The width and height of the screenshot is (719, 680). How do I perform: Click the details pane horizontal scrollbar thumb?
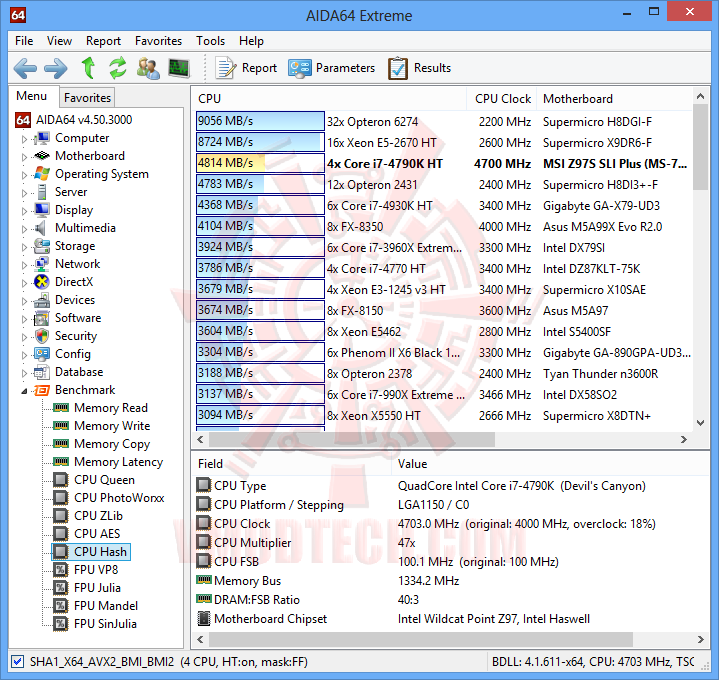tap(420, 639)
